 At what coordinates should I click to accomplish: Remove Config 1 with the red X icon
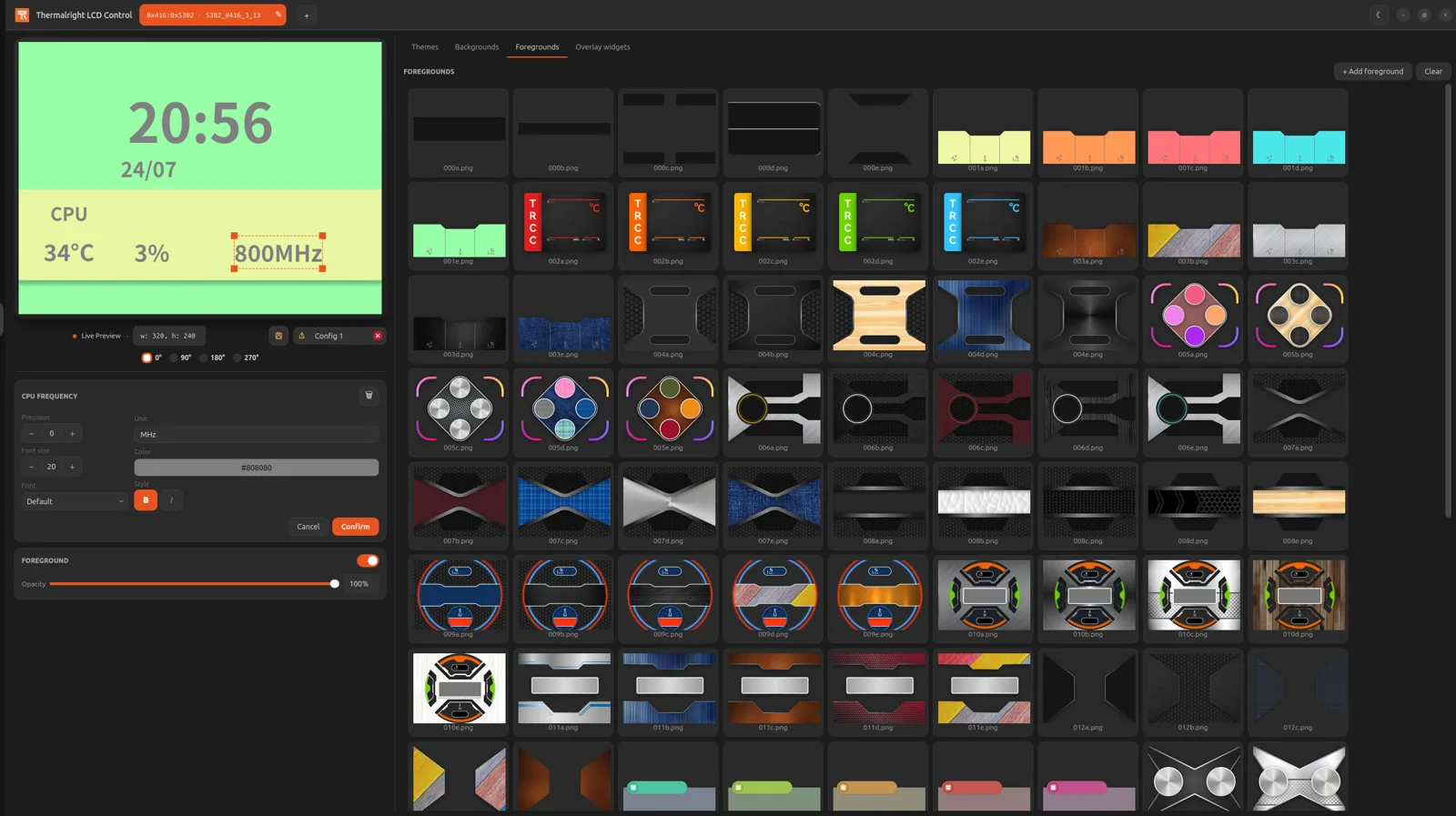click(378, 336)
